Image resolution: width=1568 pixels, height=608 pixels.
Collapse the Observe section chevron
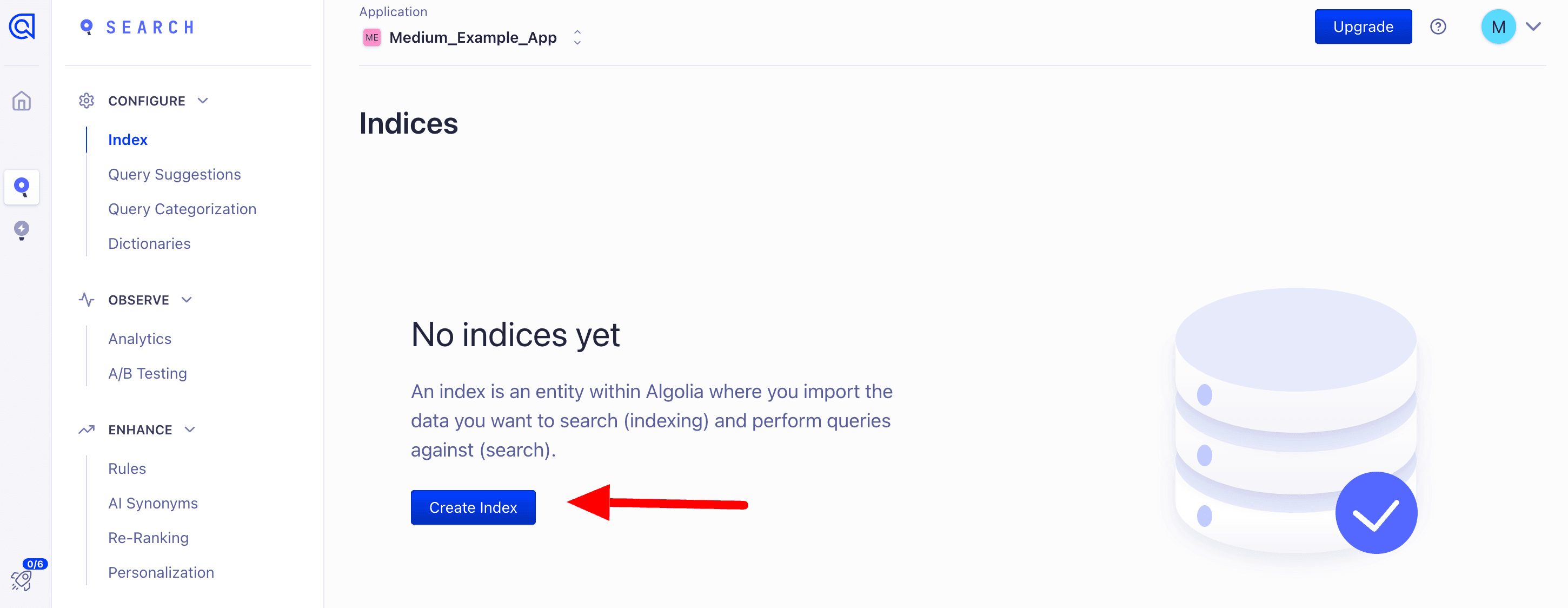coord(187,300)
